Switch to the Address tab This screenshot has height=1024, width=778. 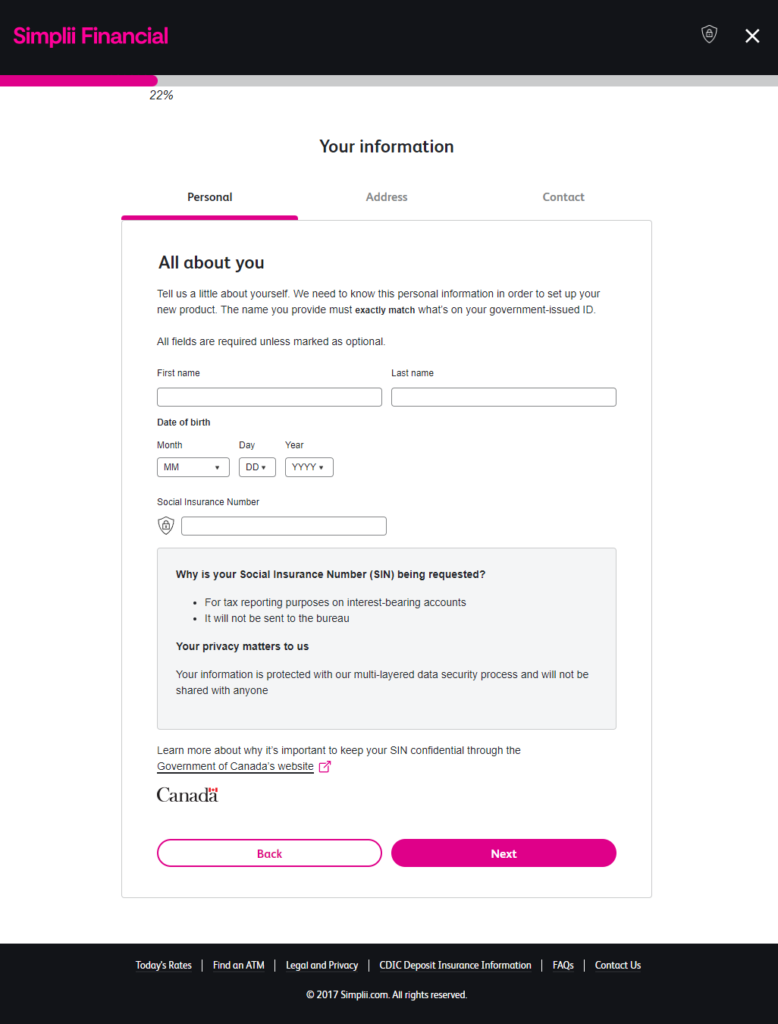387,197
